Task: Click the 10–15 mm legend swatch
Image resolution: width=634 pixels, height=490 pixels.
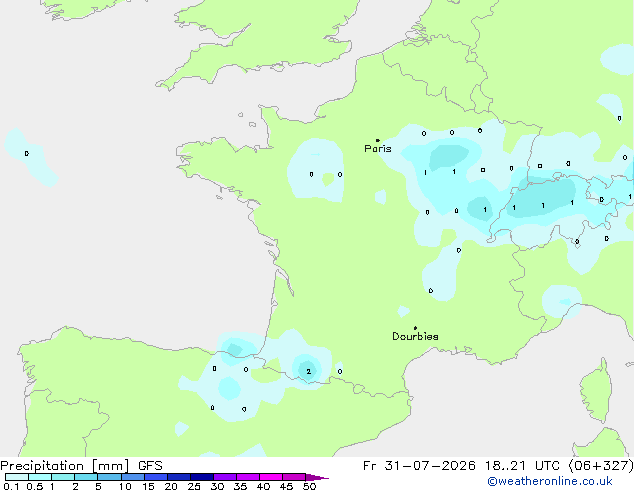Action: click(133, 477)
